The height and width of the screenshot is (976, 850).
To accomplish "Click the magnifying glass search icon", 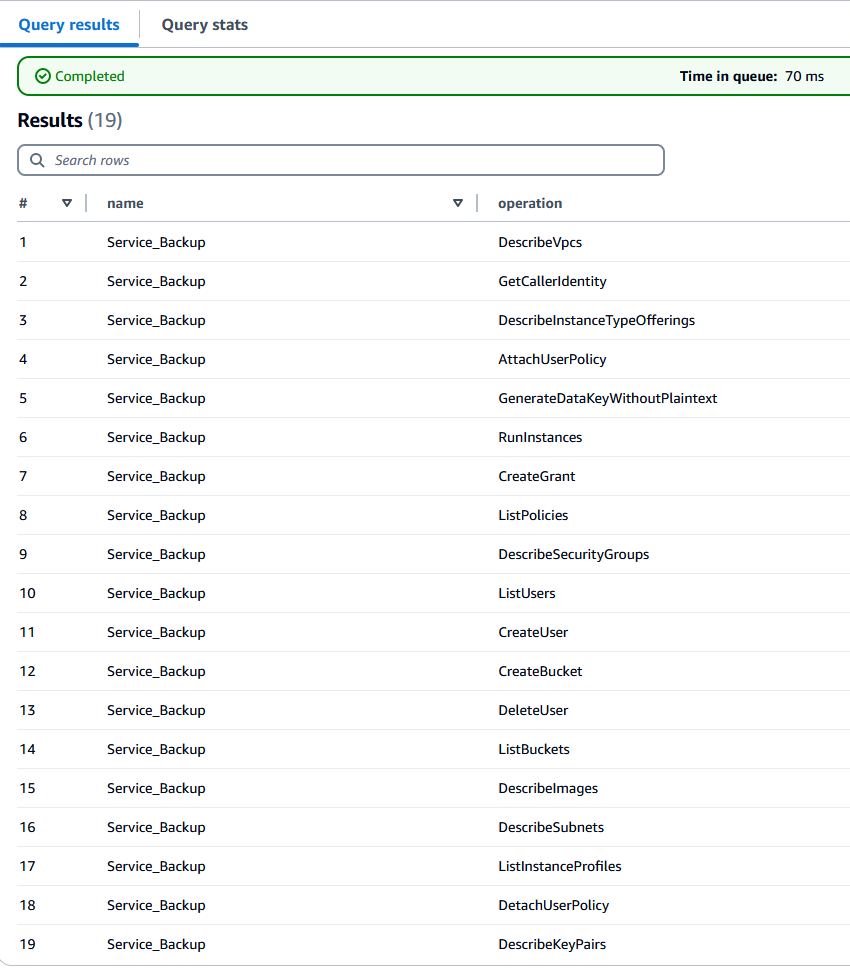I will tap(37, 160).
